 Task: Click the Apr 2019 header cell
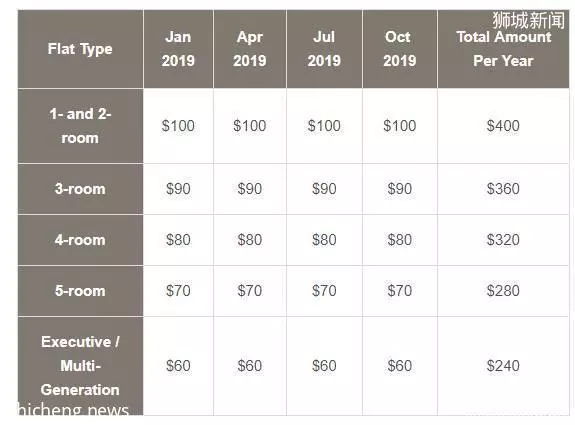pyautogui.click(x=250, y=49)
